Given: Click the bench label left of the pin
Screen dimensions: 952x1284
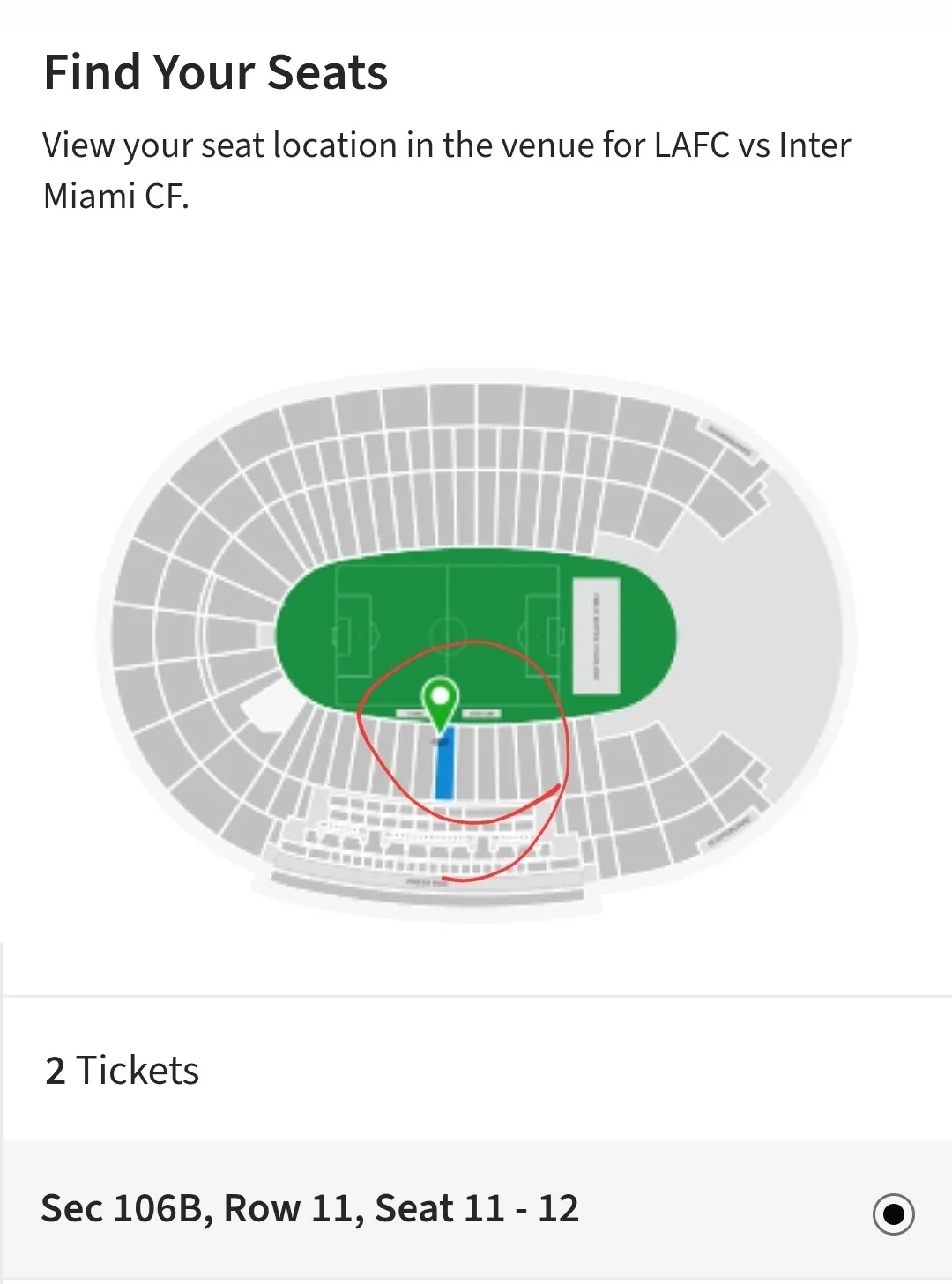Looking at the screenshot, I should (413, 713).
